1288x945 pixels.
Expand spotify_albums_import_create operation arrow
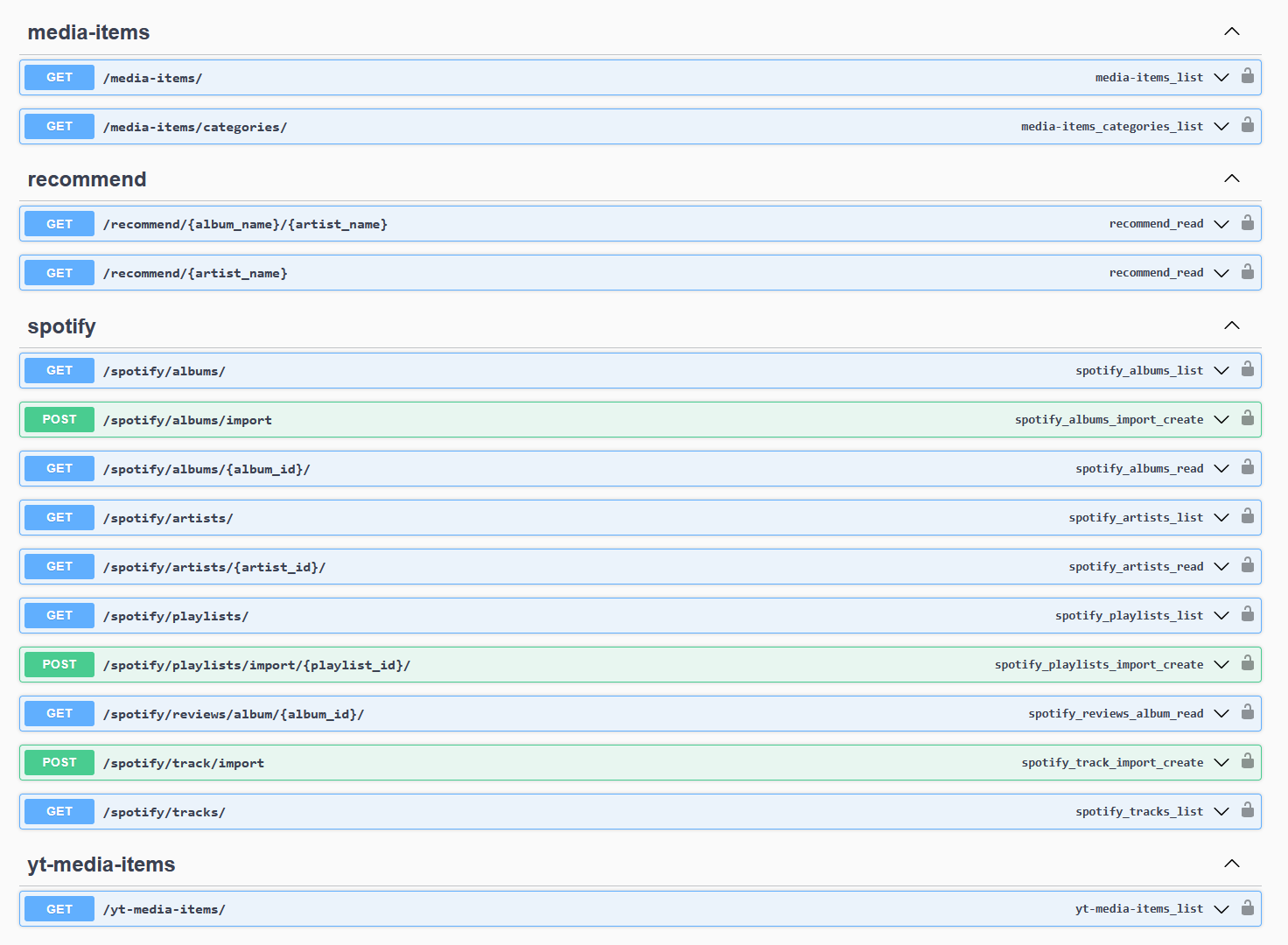[x=1221, y=419]
